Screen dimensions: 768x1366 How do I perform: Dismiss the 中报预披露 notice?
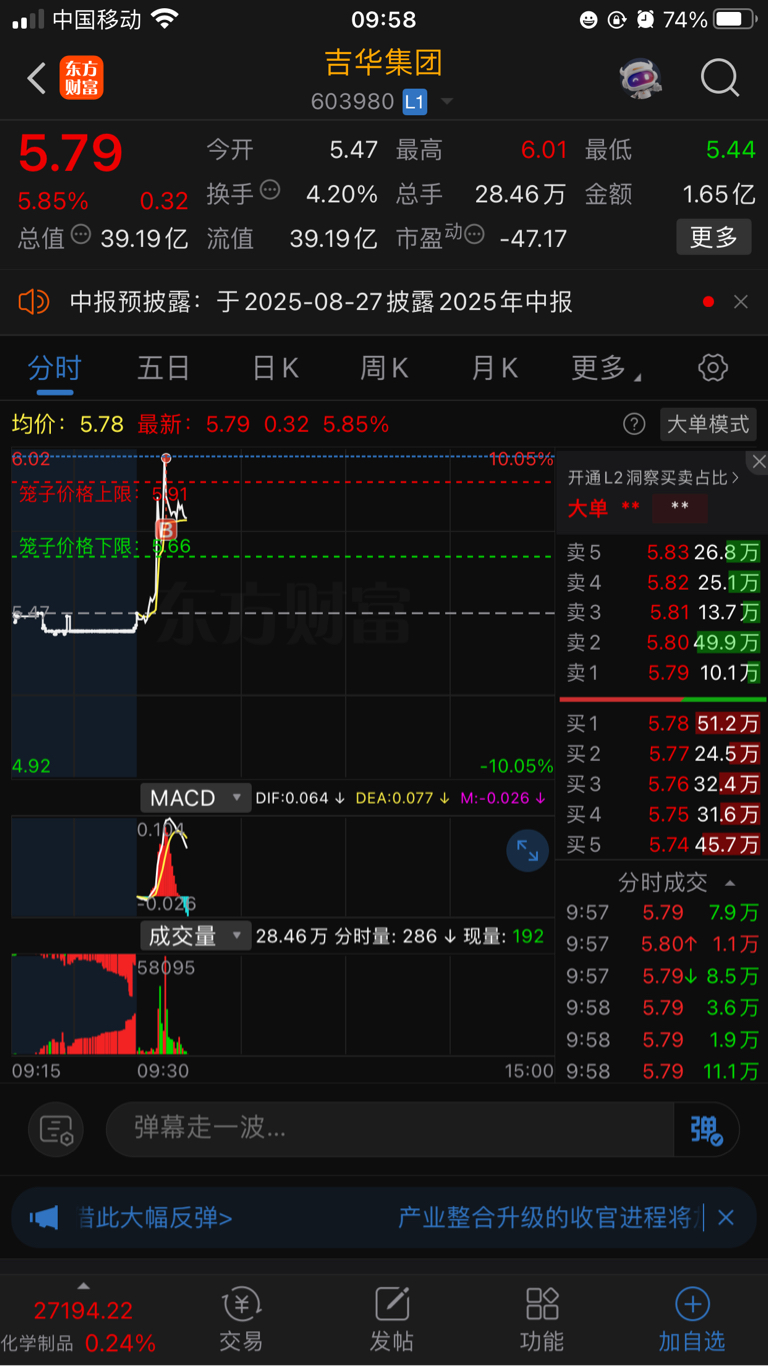pos(741,302)
